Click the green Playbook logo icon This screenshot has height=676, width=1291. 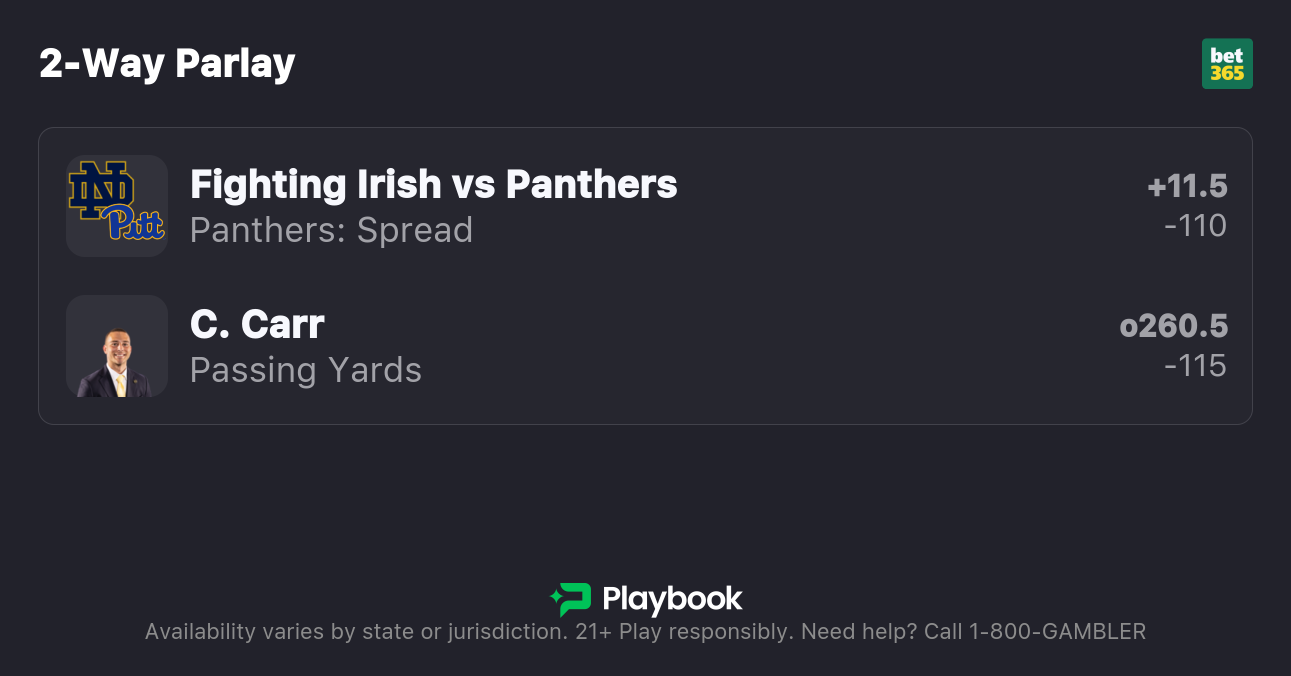click(x=571, y=599)
